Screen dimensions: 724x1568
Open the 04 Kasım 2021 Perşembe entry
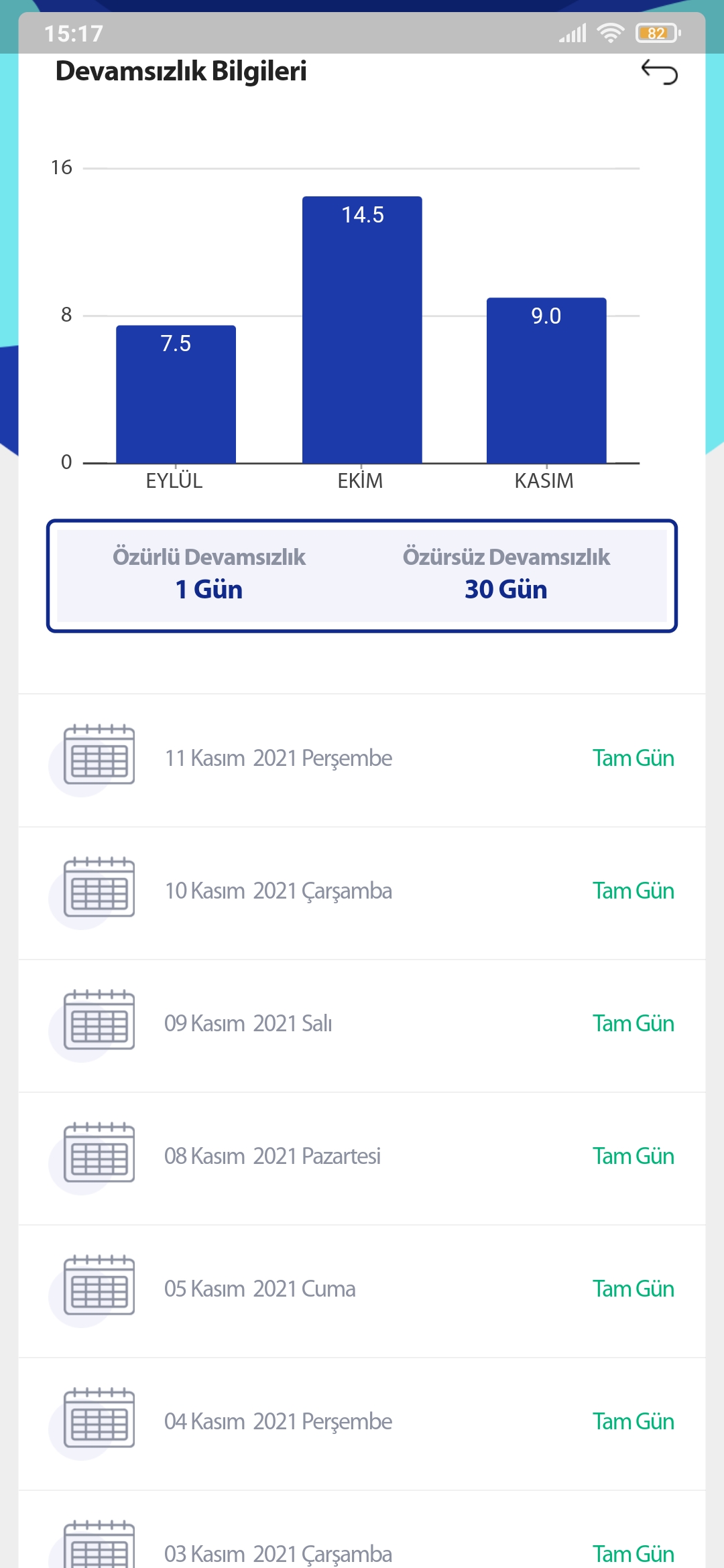click(362, 1424)
